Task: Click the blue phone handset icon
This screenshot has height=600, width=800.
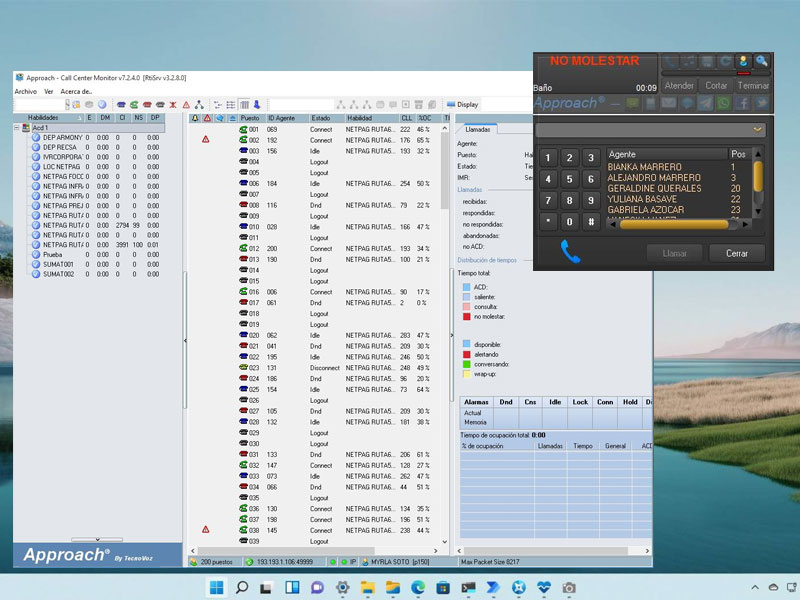Action: pos(570,252)
